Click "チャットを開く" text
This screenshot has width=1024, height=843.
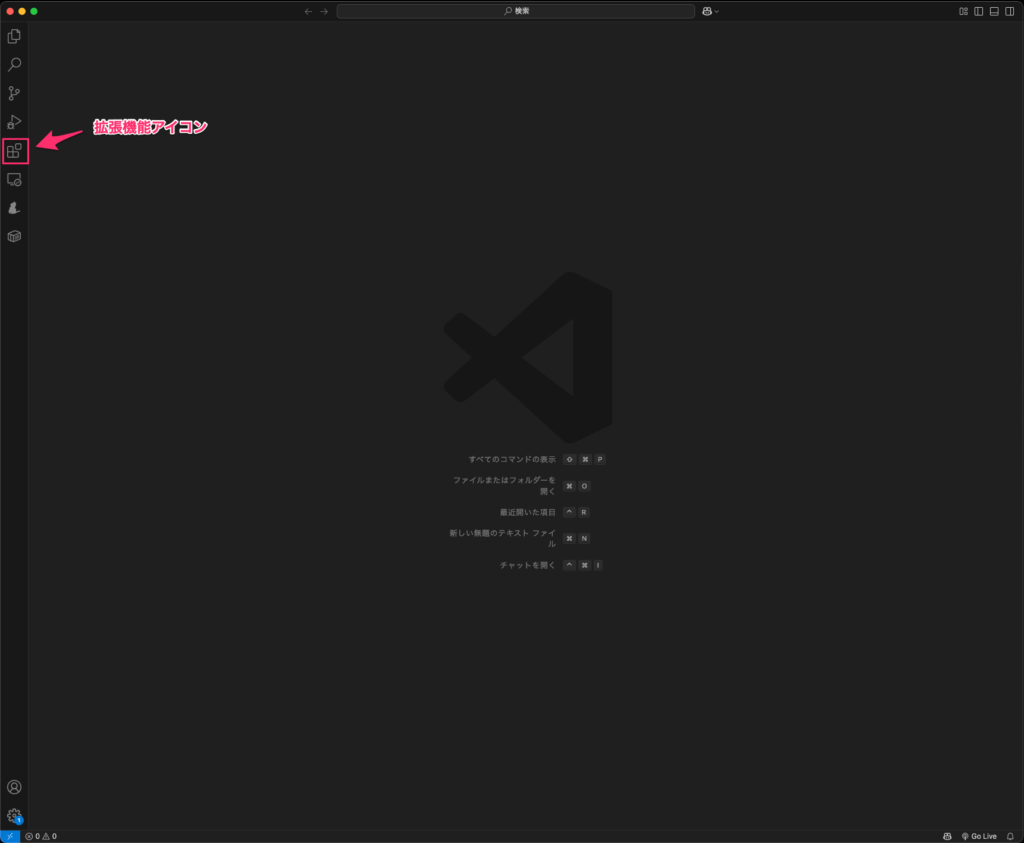click(x=528, y=565)
